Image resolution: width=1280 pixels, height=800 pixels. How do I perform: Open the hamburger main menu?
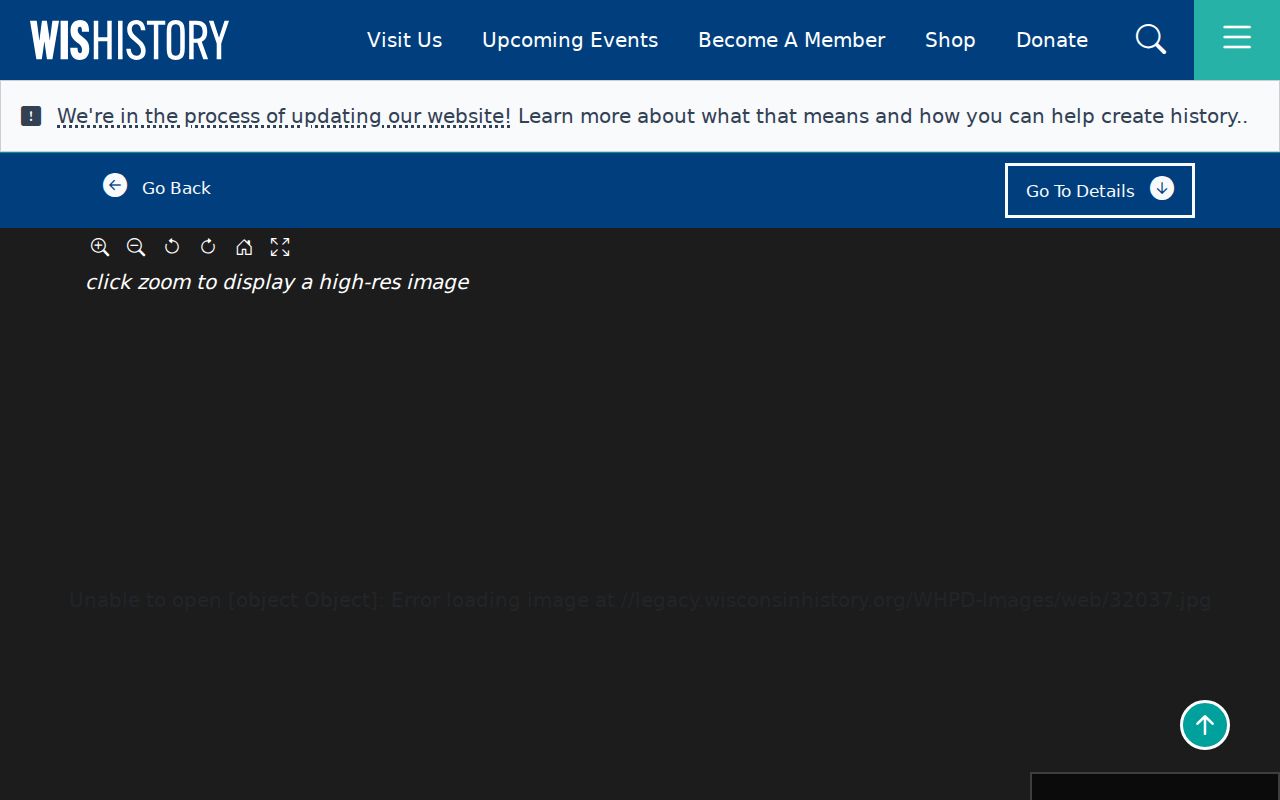point(1237,38)
